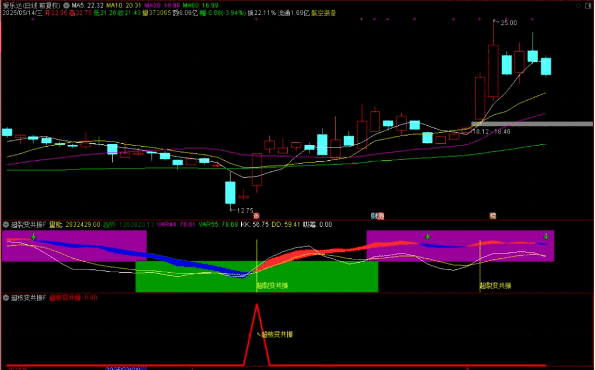Click the blue highlighted date on time axis

[x=126, y=368]
